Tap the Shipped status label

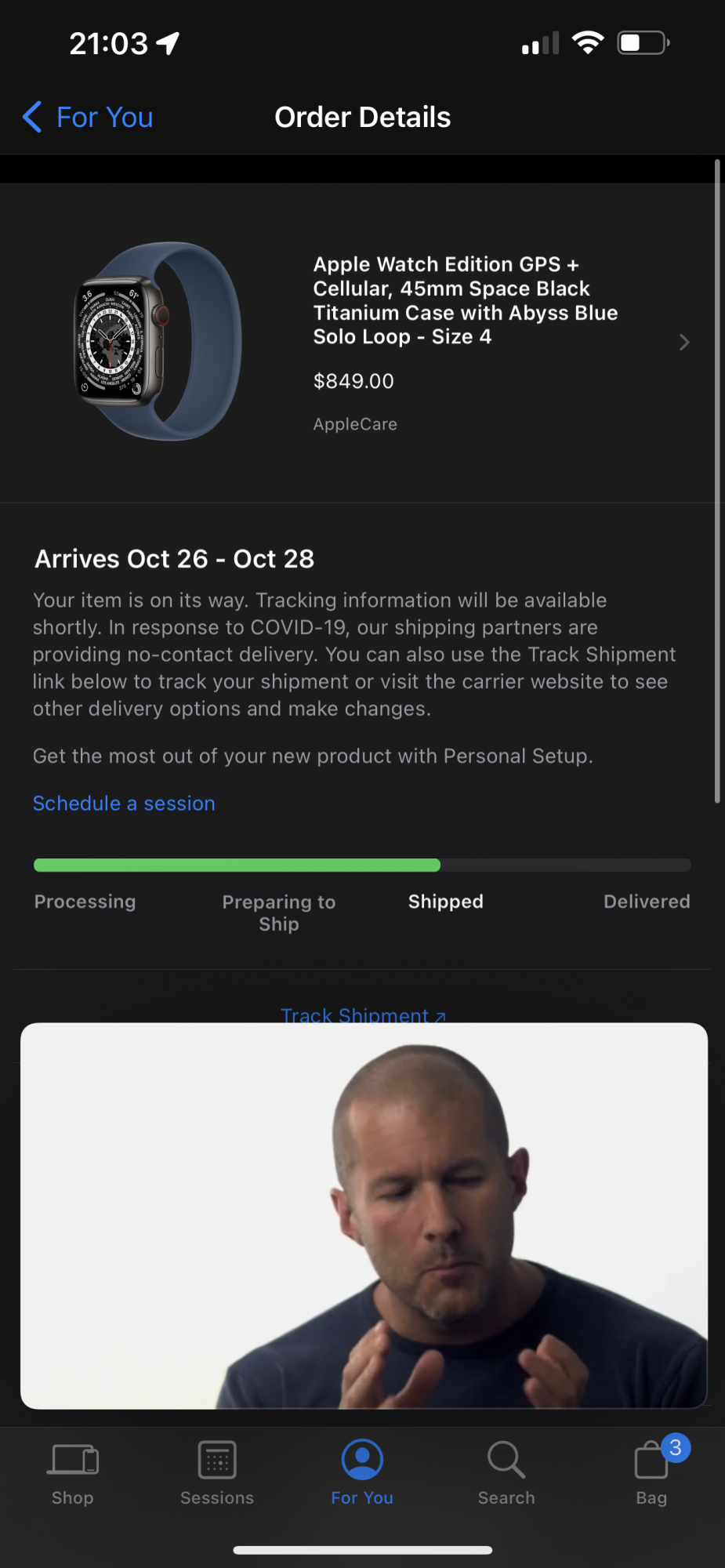point(445,902)
